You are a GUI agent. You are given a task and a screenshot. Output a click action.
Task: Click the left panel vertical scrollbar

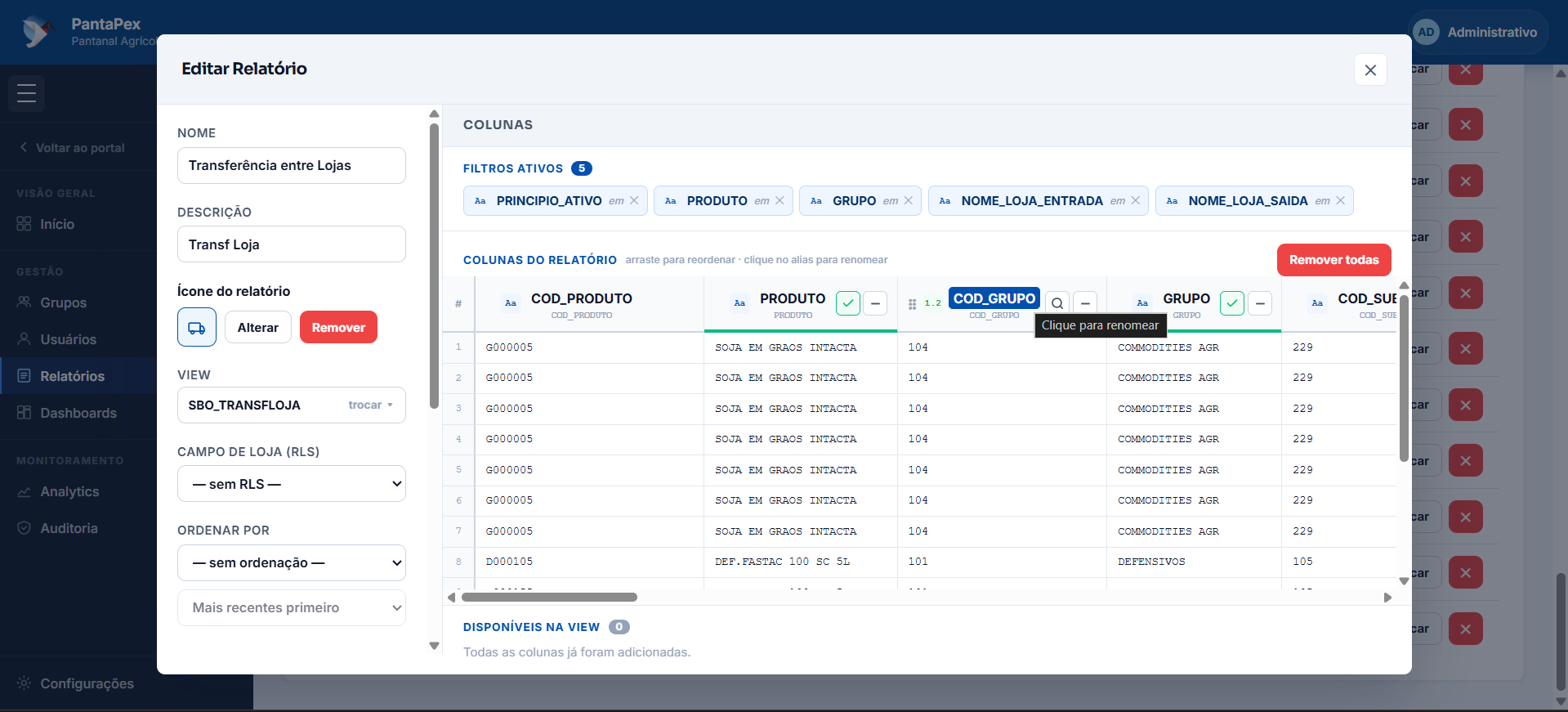tap(435, 266)
